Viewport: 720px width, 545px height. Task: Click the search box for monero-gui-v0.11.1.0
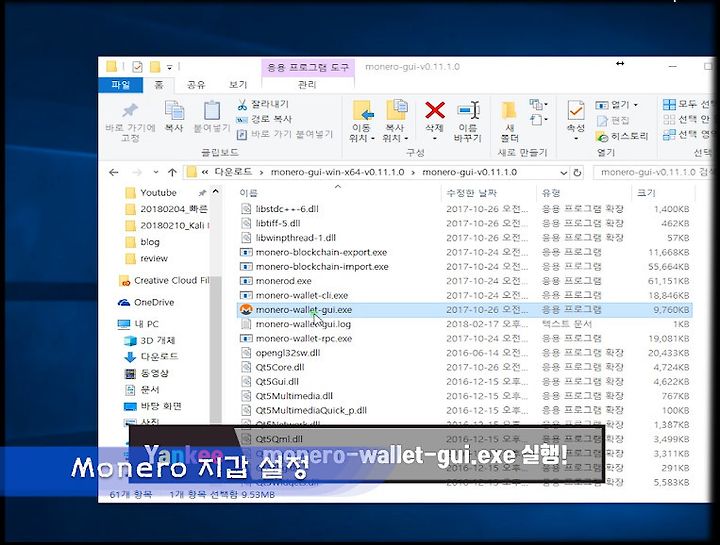tap(652, 173)
